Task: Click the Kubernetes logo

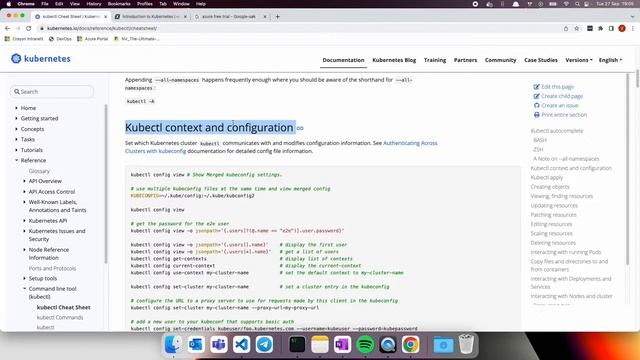Action: click(40, 59)
